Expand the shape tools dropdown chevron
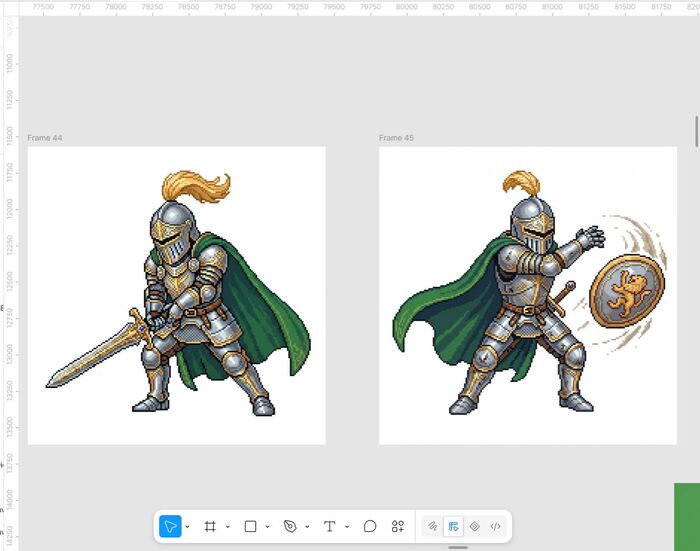This screenshot has width=700, height=551. 267,527
